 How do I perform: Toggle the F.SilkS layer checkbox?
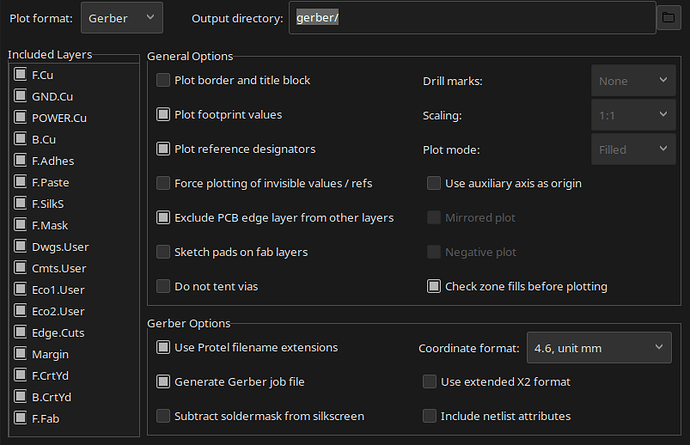pos(20,203)
